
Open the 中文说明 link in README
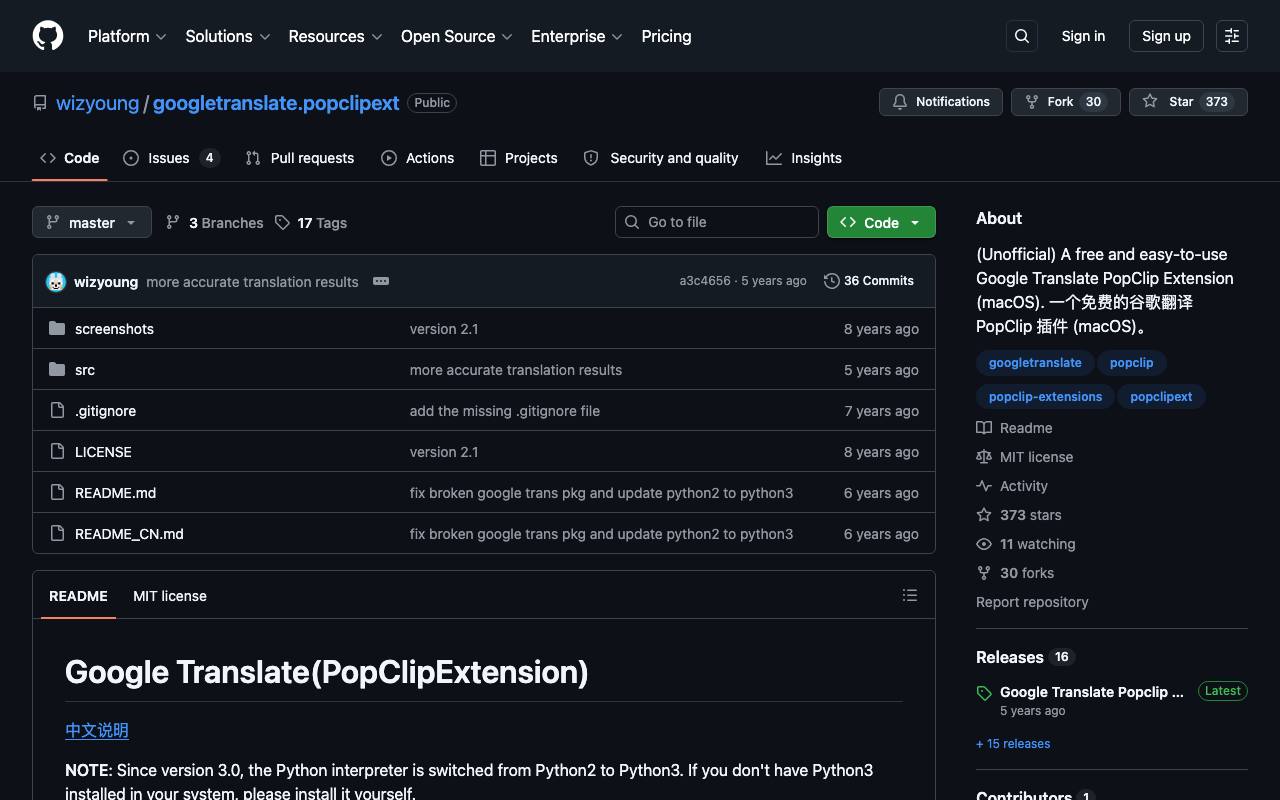[97, 731]
